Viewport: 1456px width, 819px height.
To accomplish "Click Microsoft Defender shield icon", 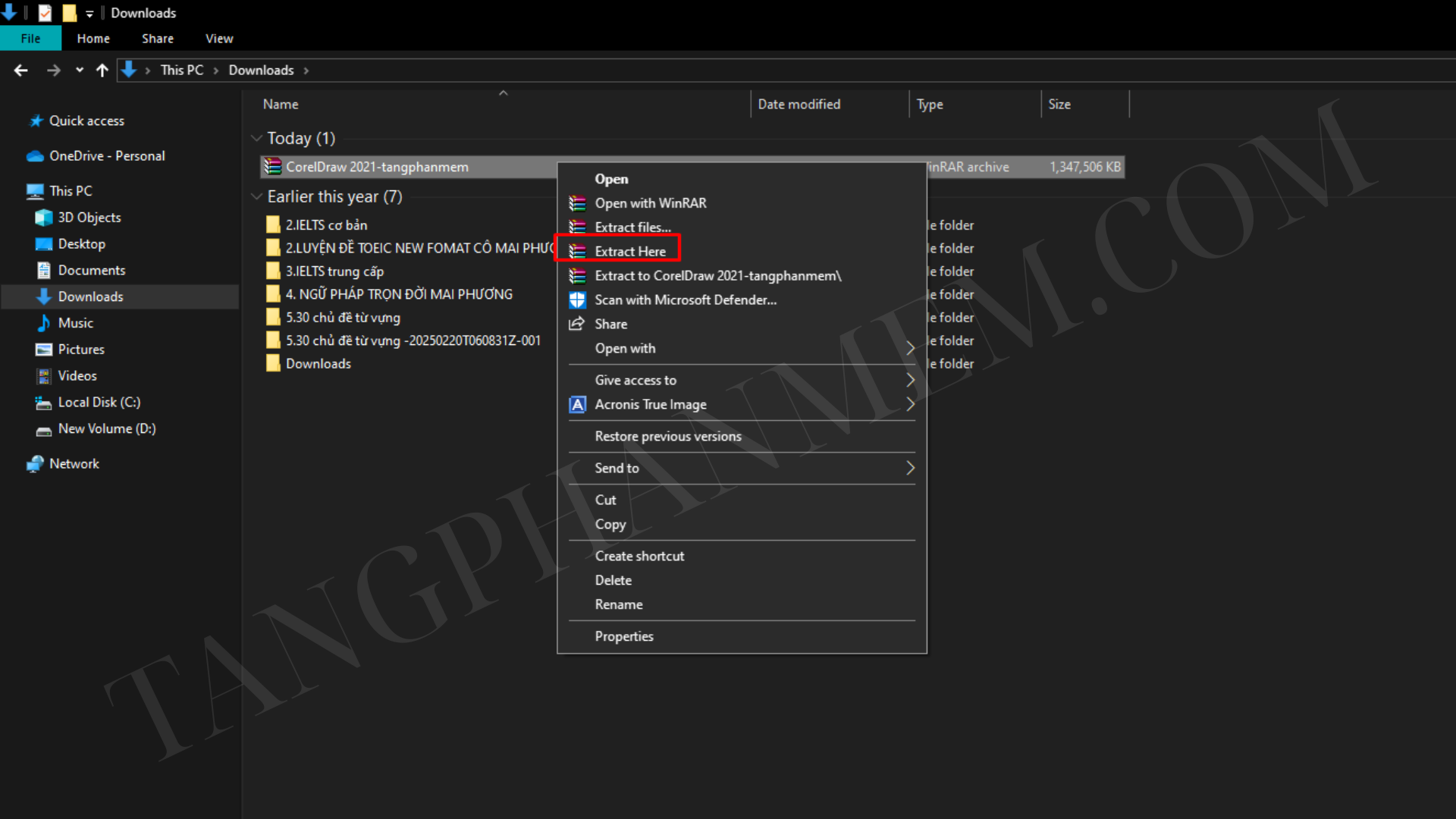I will coord(577,300).
